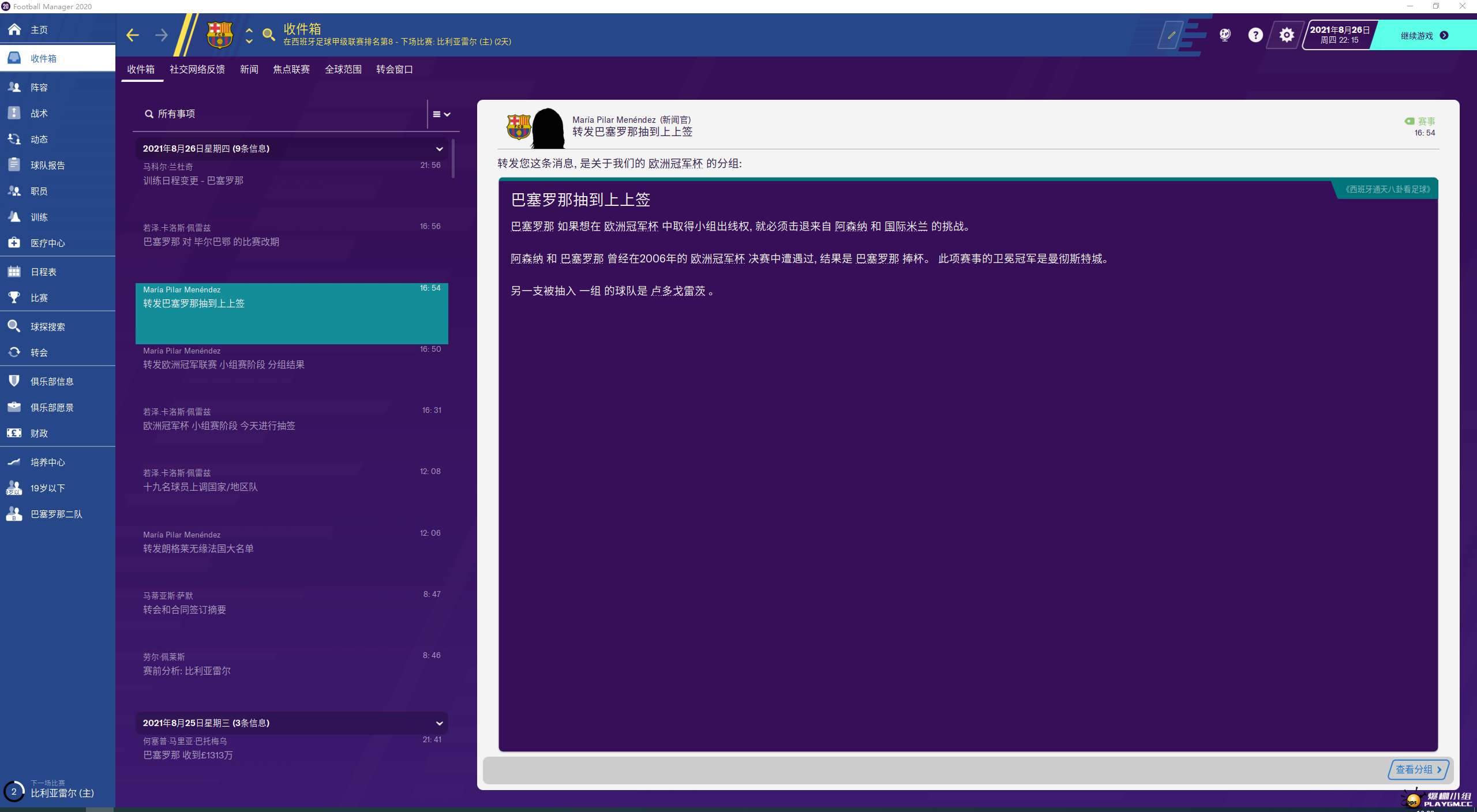This screenshot has width=1477, height=812.
Task: Collapse the 2021年8月26日 message group
Action: [x=439, y=149]
